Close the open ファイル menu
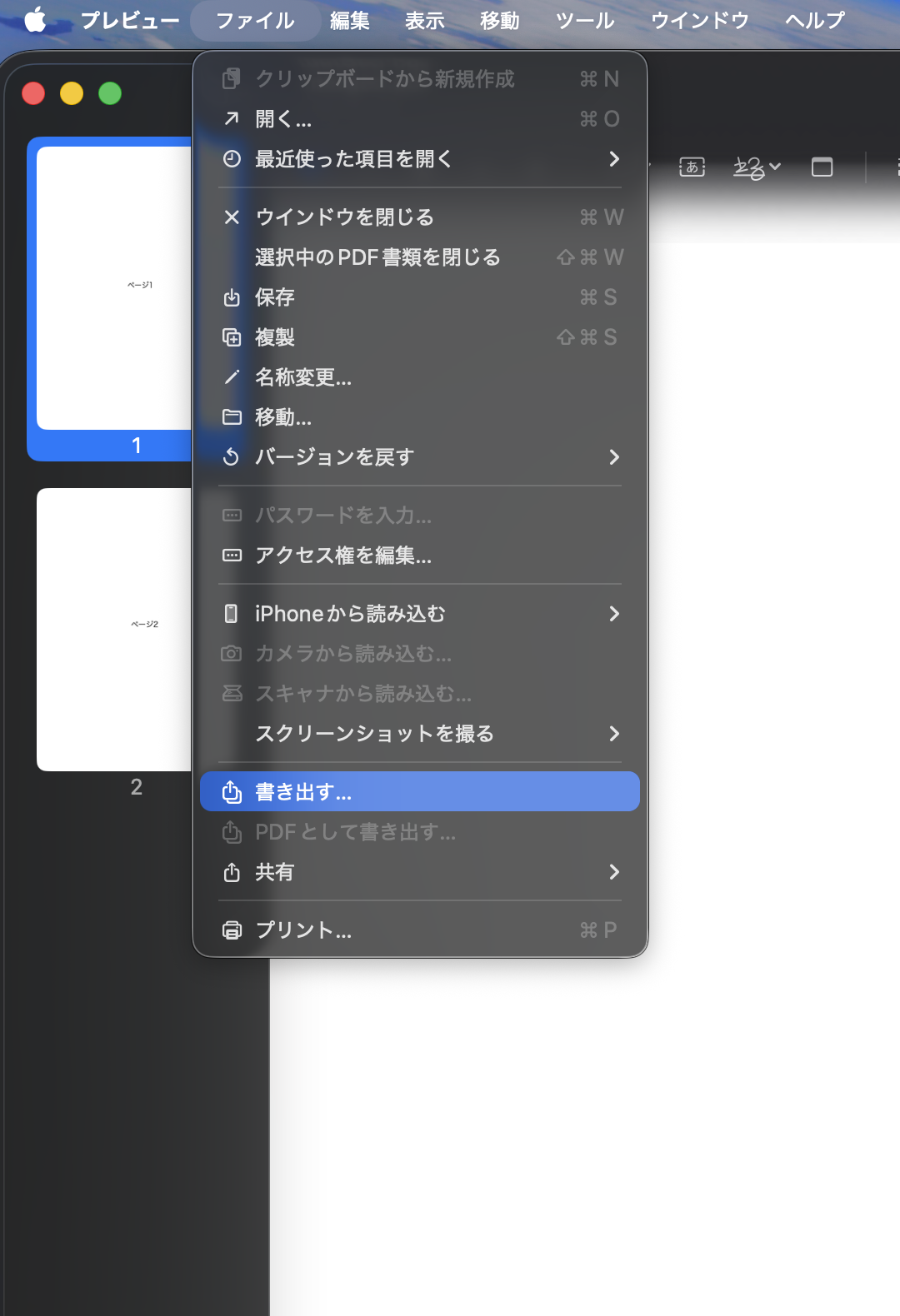 point(255,20)
